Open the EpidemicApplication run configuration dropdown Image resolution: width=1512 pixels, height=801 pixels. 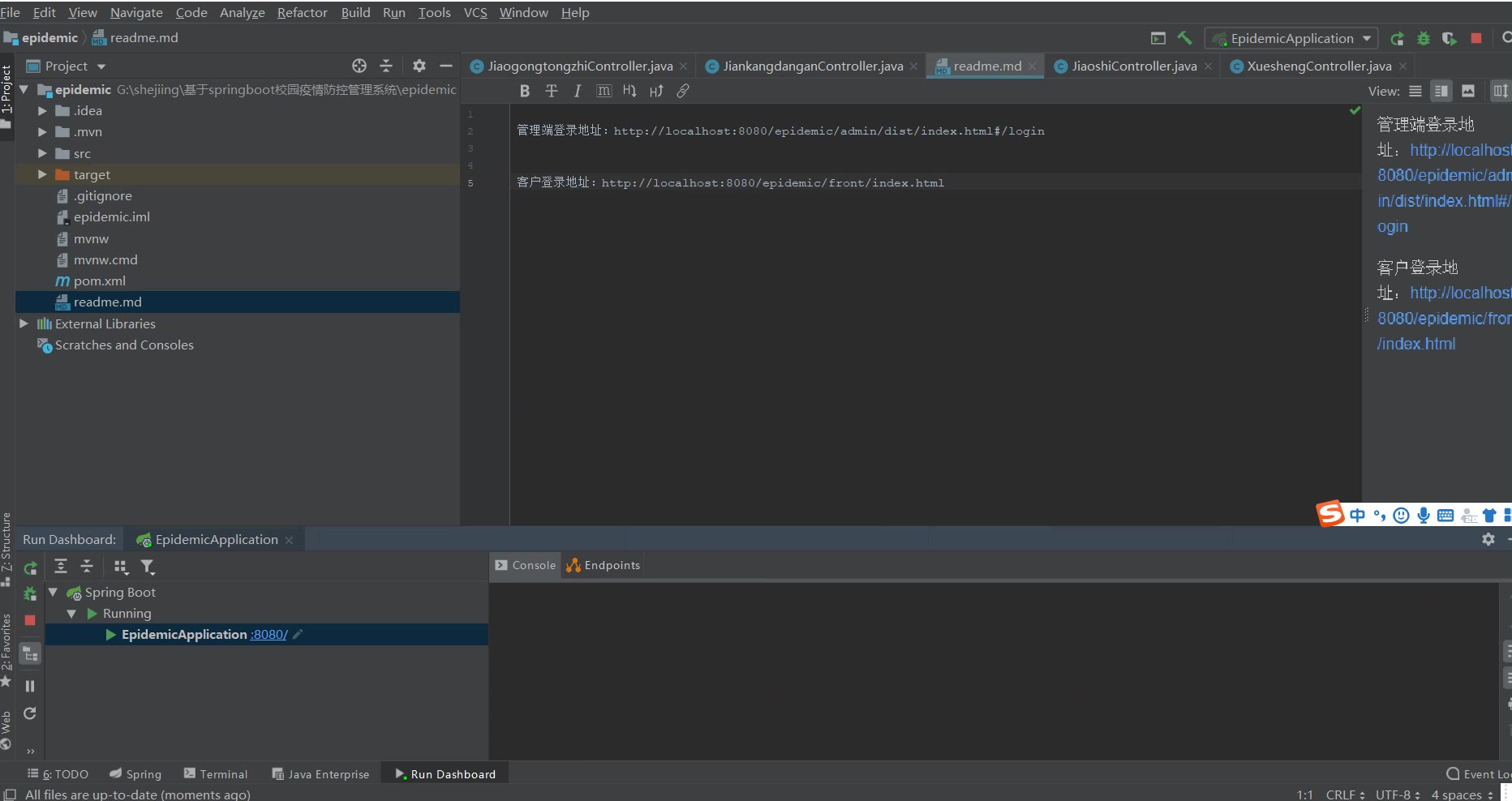(1293, 38)
